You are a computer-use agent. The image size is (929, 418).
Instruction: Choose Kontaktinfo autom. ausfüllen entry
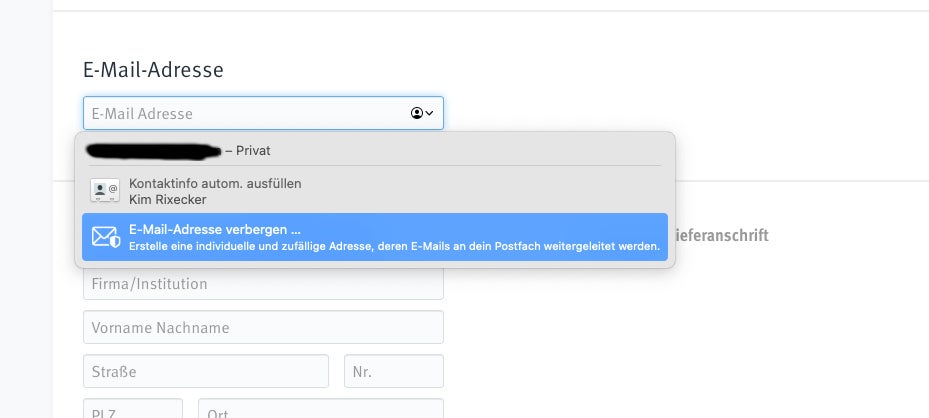(x=374, y=191)
